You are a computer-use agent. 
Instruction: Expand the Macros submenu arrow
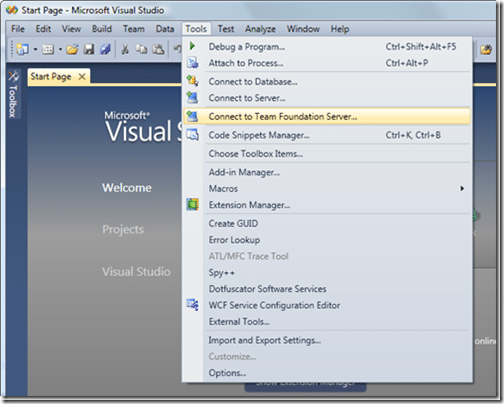pos(462,189)
